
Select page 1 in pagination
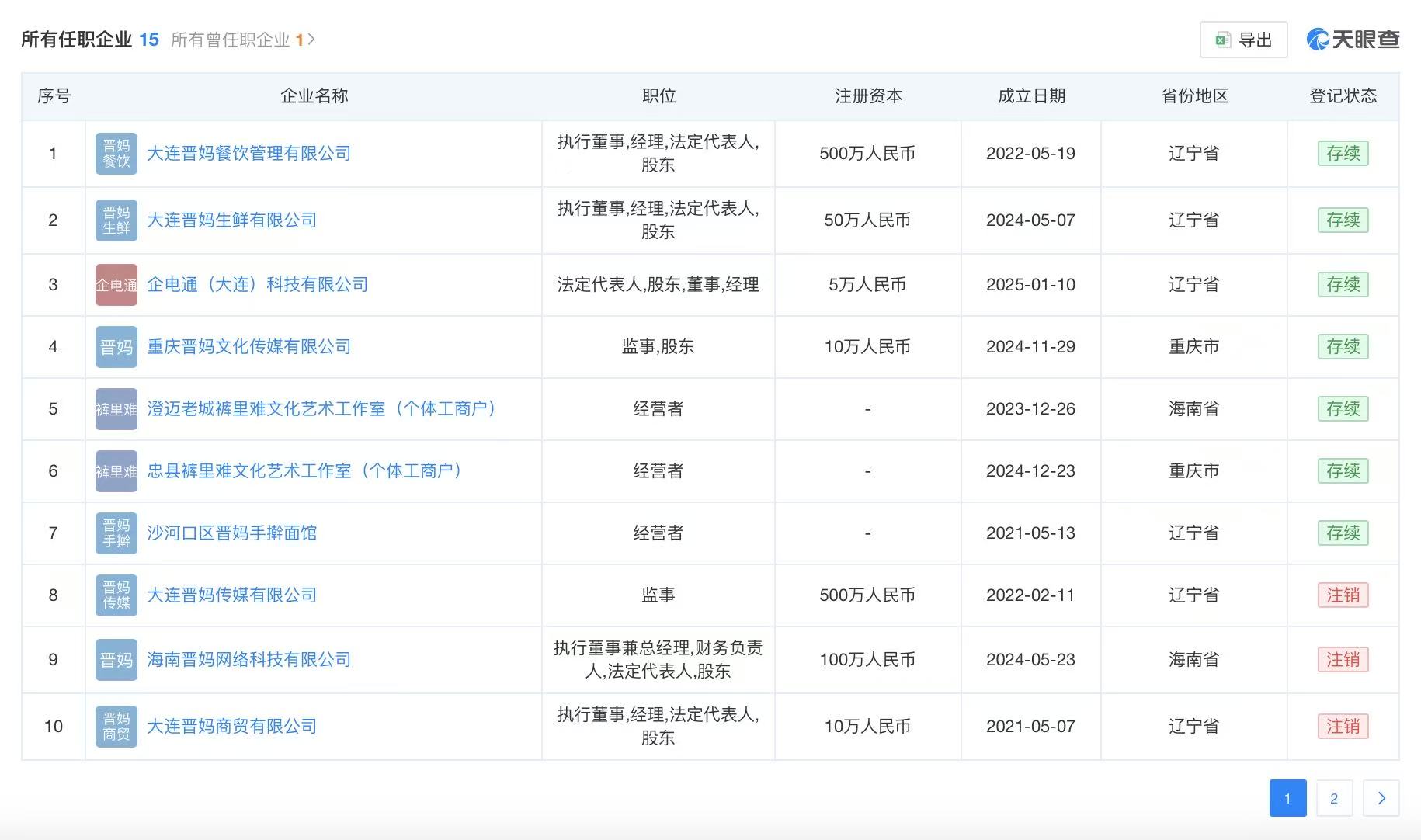(1287, 798)
